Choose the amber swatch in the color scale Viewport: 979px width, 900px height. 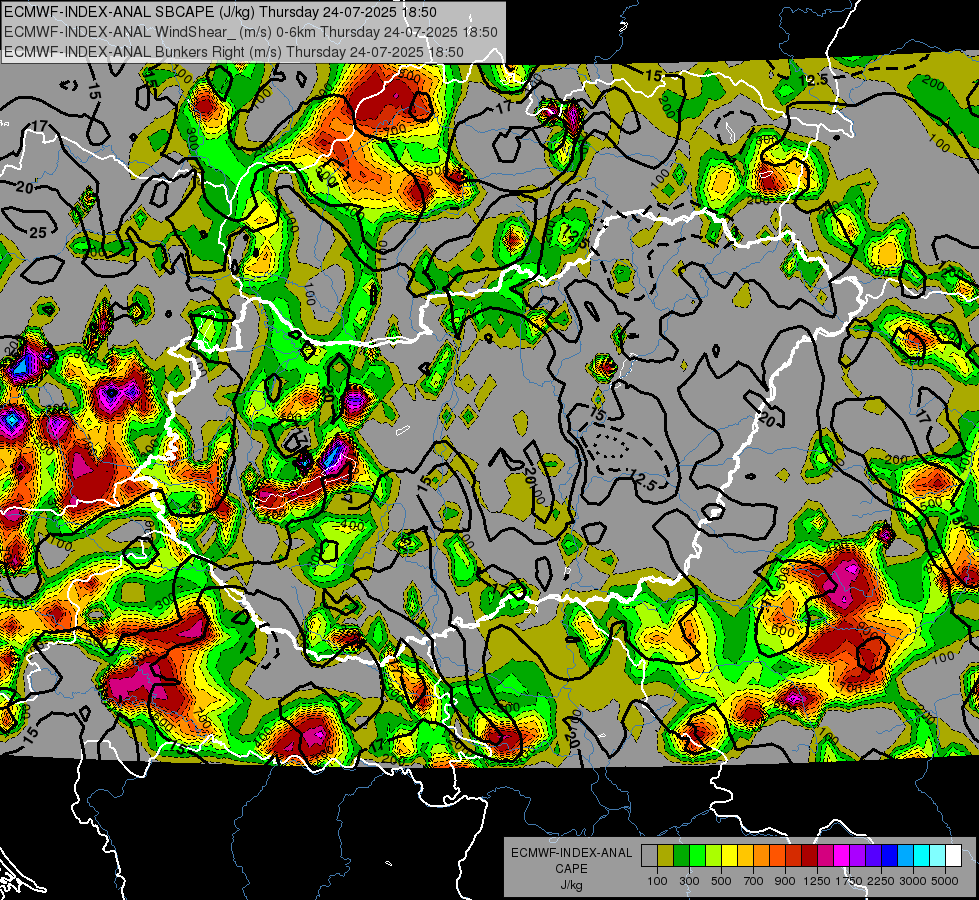[x=745, y=855]
